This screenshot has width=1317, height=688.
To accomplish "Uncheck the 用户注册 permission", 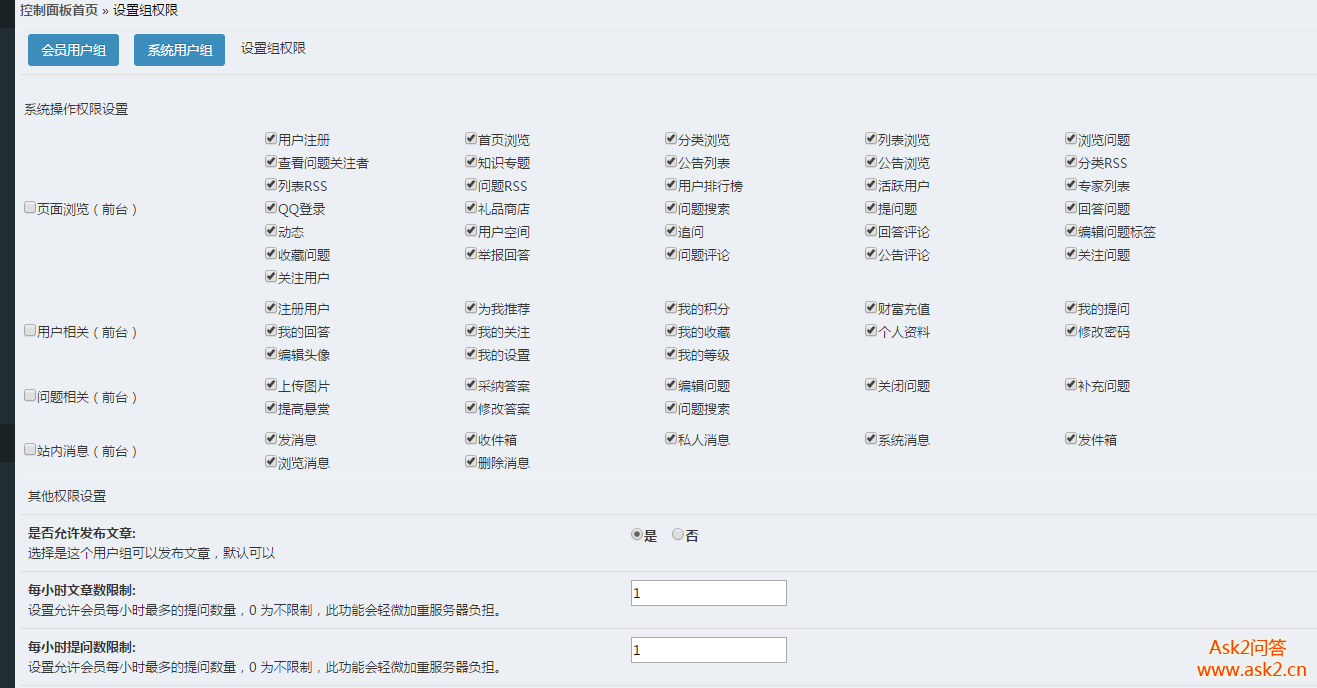I will (271, 139).
